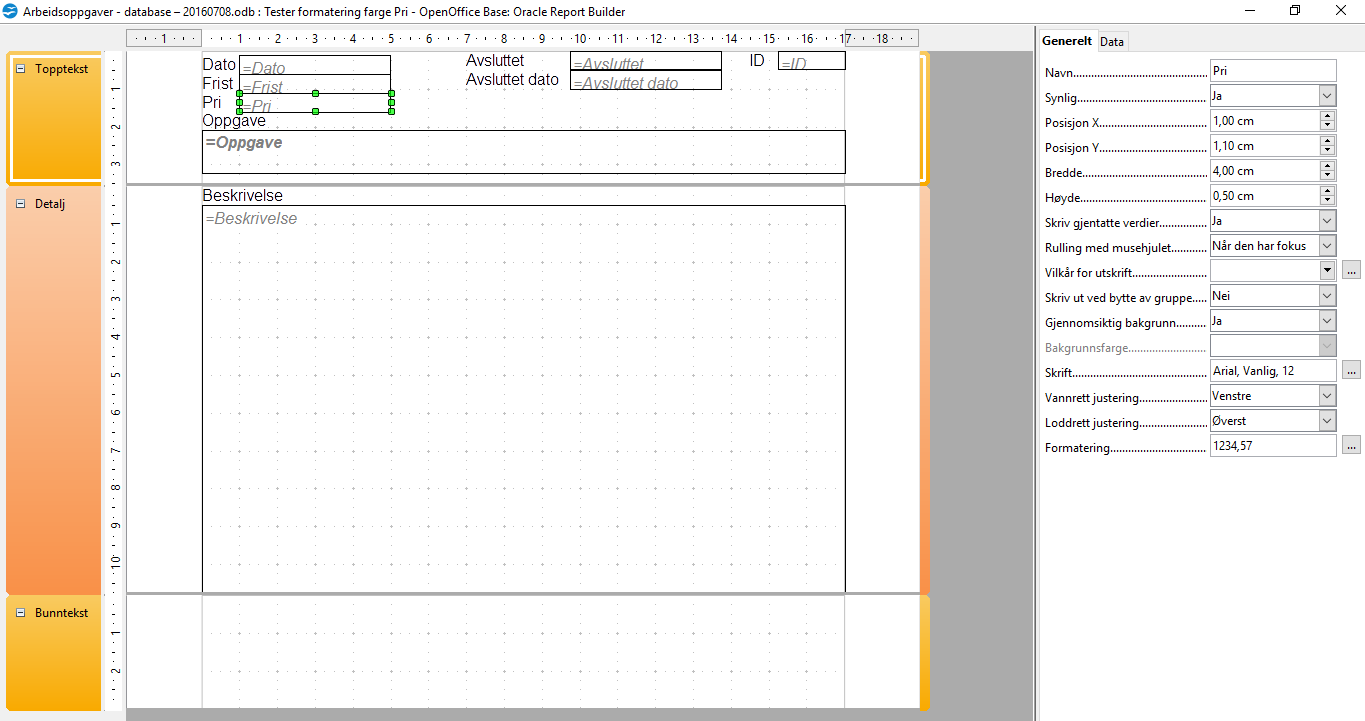
Task: Collapse the Bunntekst section
Action: point(20,613)
